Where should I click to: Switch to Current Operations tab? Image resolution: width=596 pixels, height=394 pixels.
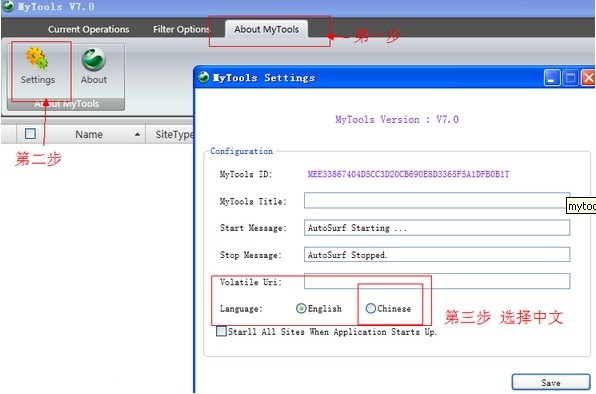tap(89, 29)
